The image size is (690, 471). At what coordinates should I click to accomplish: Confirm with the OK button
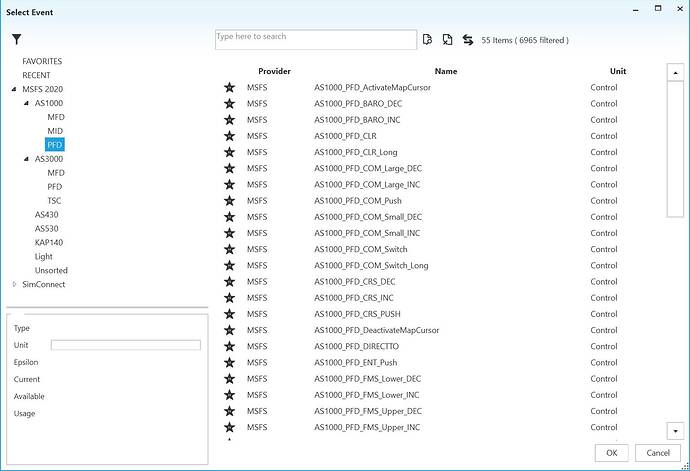(612, 453)
